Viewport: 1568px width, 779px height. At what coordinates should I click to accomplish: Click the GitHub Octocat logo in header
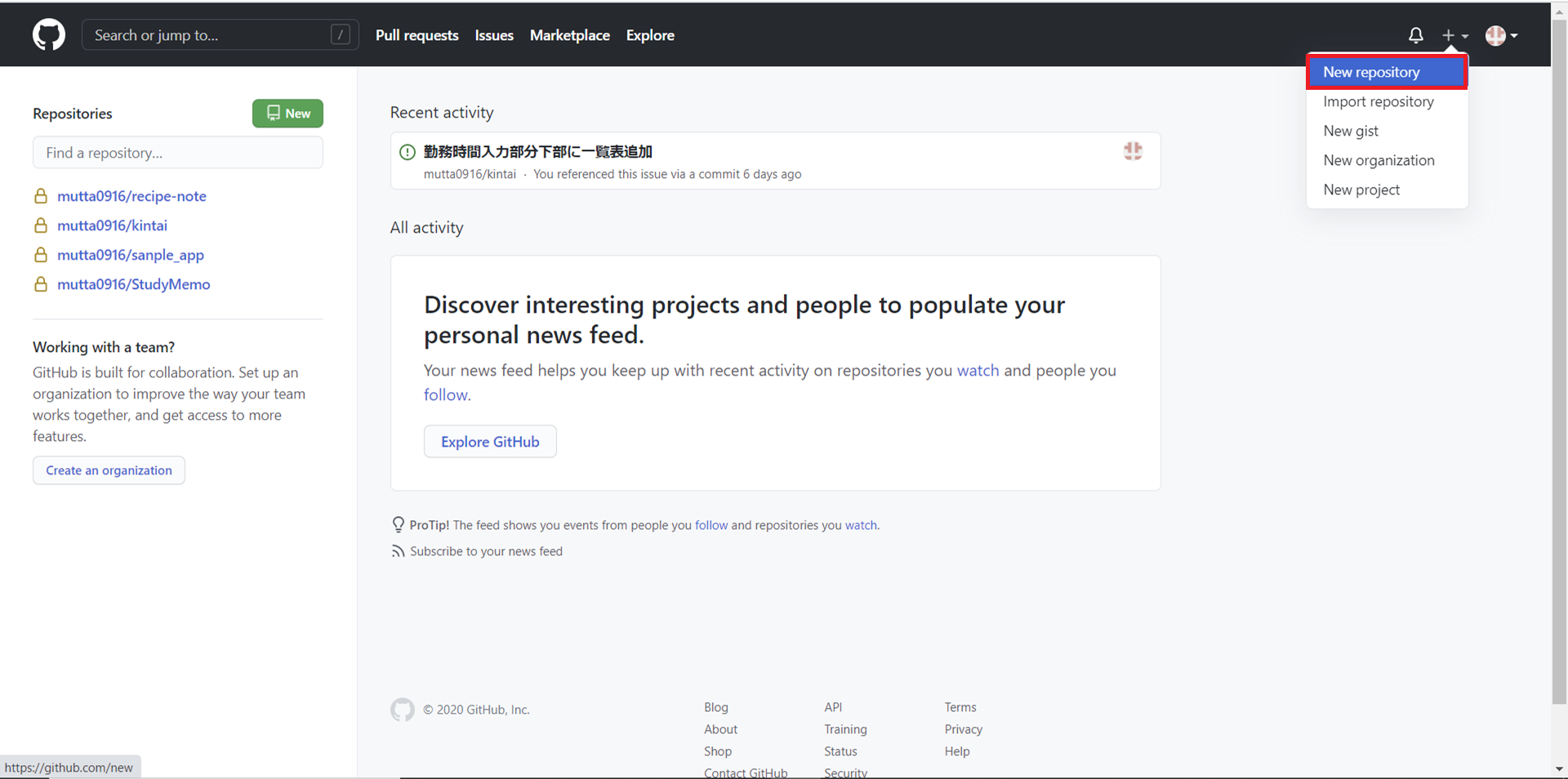click(49, 35)
